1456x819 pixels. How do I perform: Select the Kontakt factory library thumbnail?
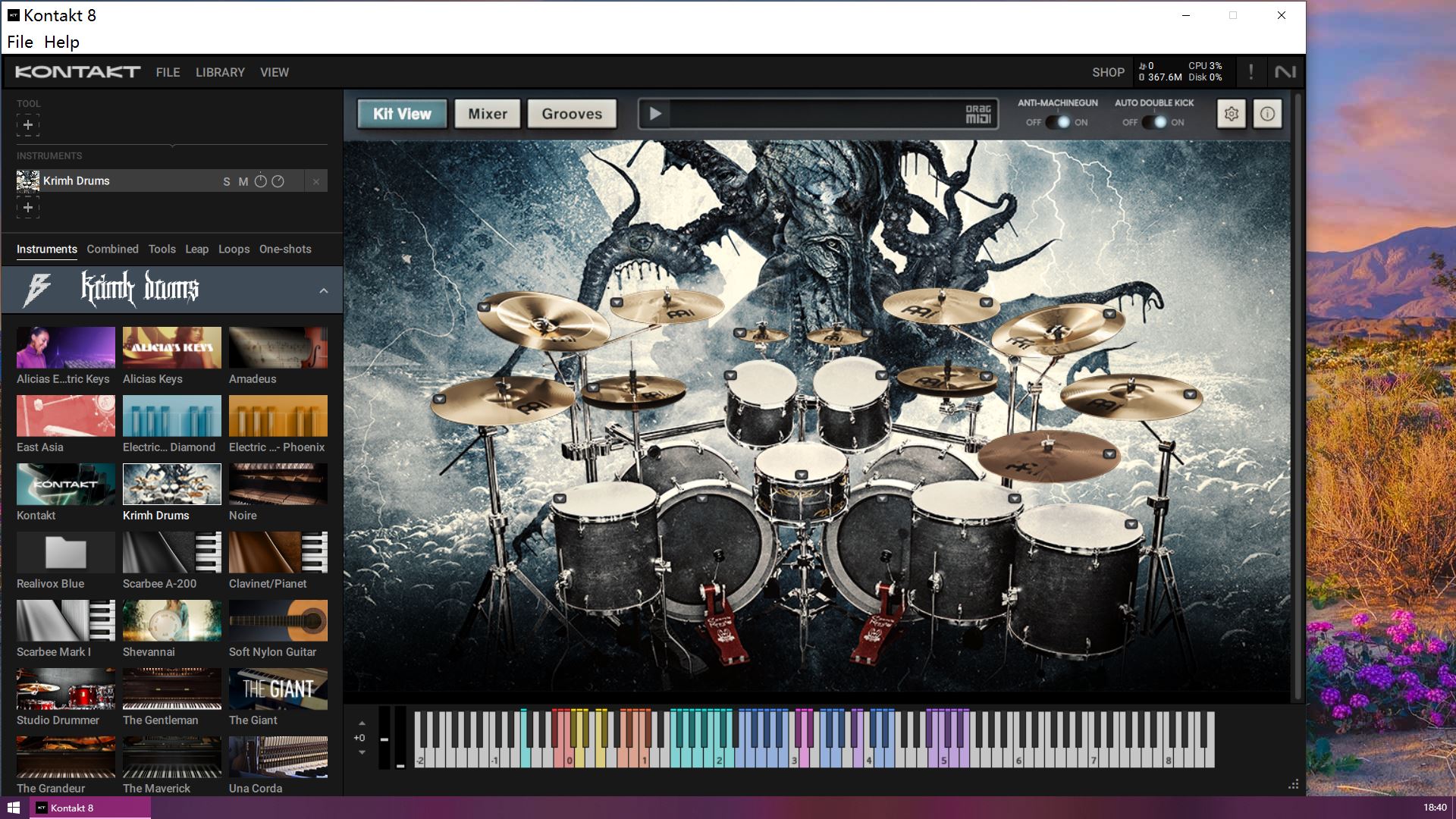point(66,484)
